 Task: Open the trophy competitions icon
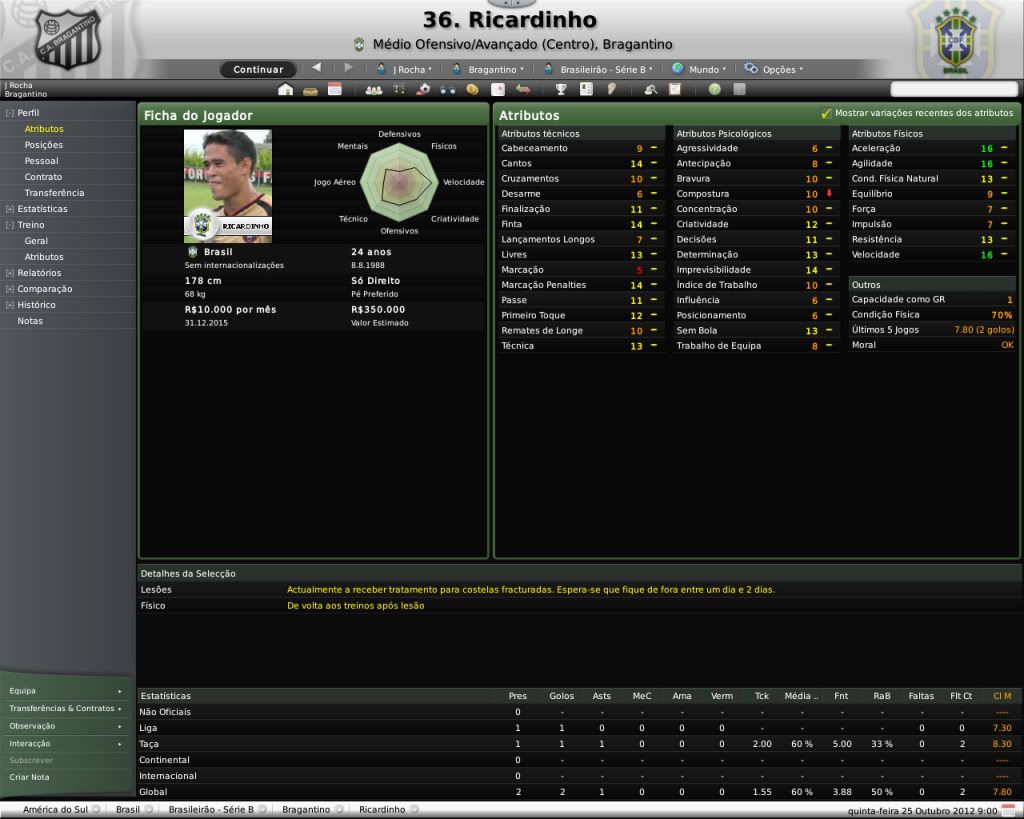(x=561, y=89)
